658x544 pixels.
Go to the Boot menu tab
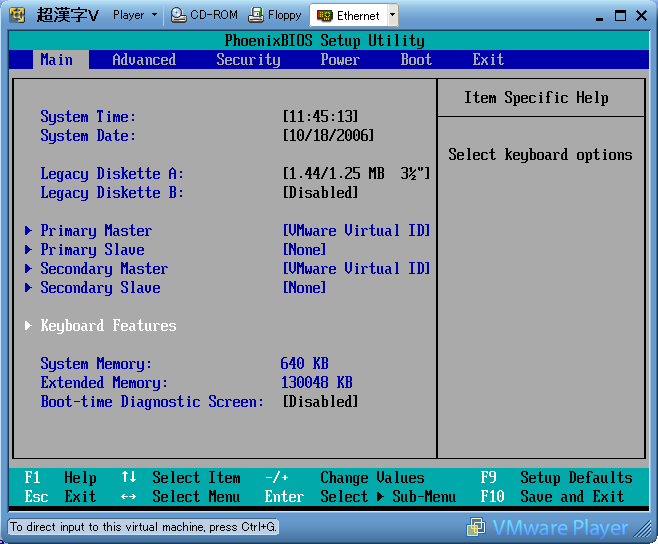pyautogui.click(x=416, y=60)
